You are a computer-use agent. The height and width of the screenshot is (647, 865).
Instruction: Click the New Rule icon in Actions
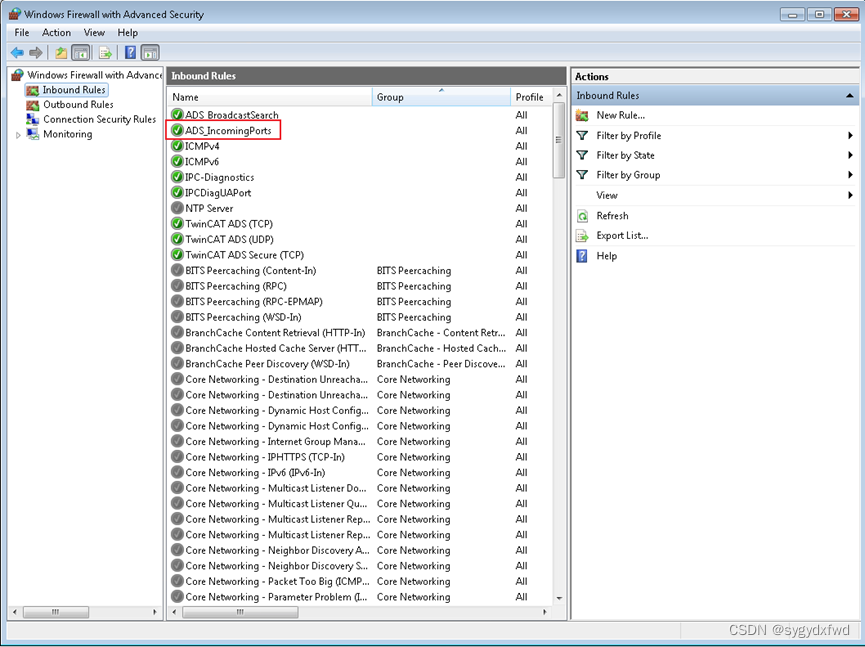pyautogui.click(x=582, y=115)
